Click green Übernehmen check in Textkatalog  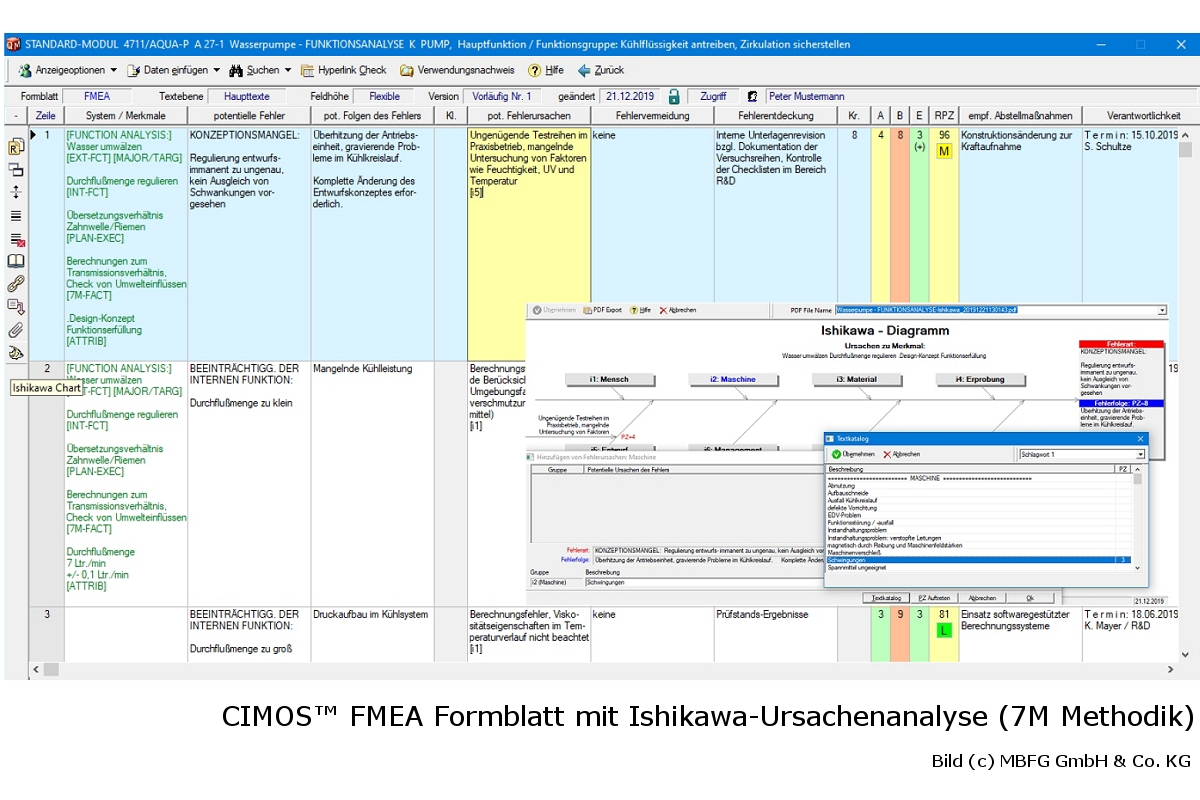point(853,454)
